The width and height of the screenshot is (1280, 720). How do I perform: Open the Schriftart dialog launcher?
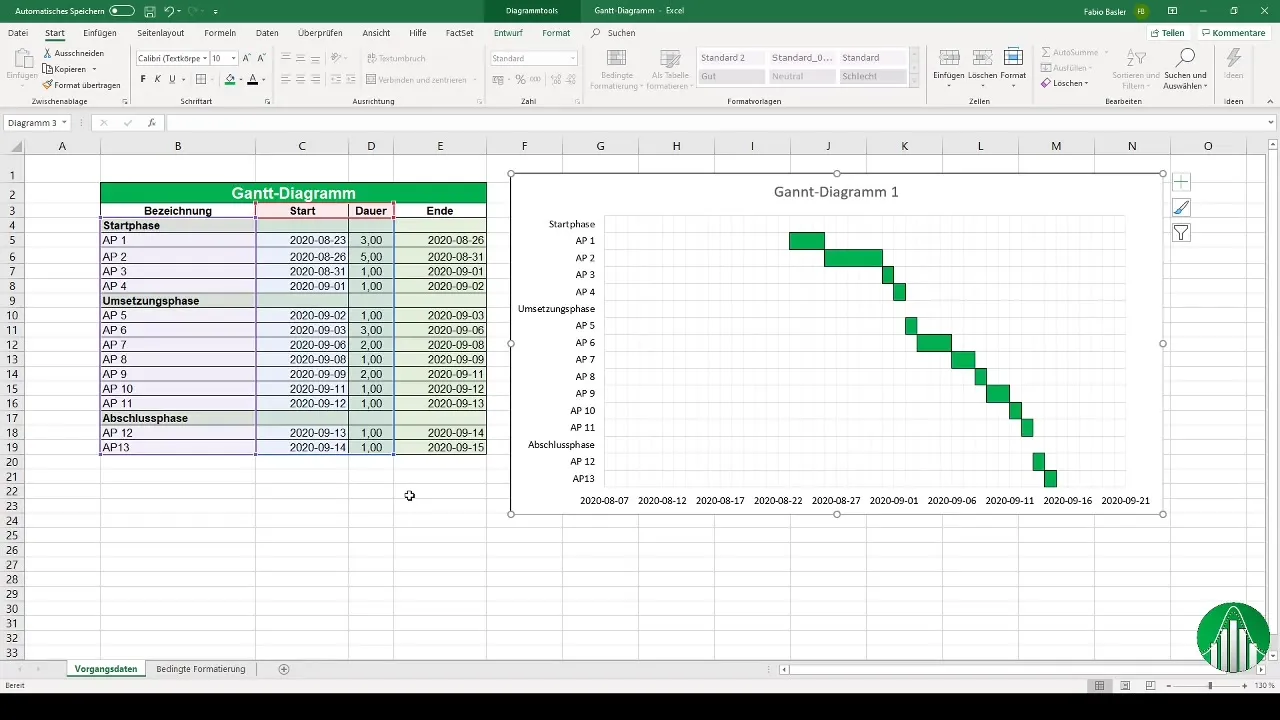(x=267, y=102)
